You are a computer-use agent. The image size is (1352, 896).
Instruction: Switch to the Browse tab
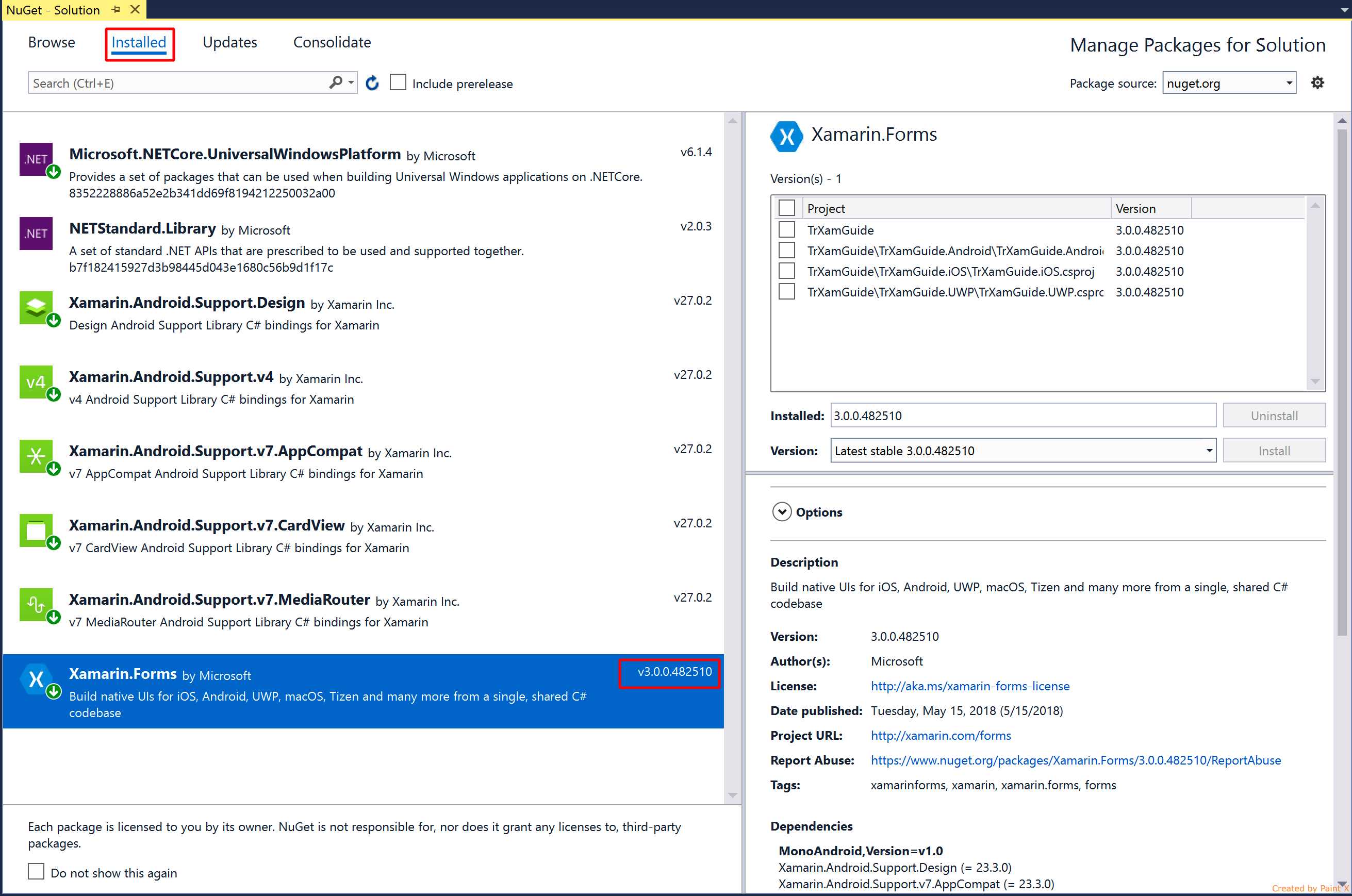pyautogui.click(x=52, y=42)
